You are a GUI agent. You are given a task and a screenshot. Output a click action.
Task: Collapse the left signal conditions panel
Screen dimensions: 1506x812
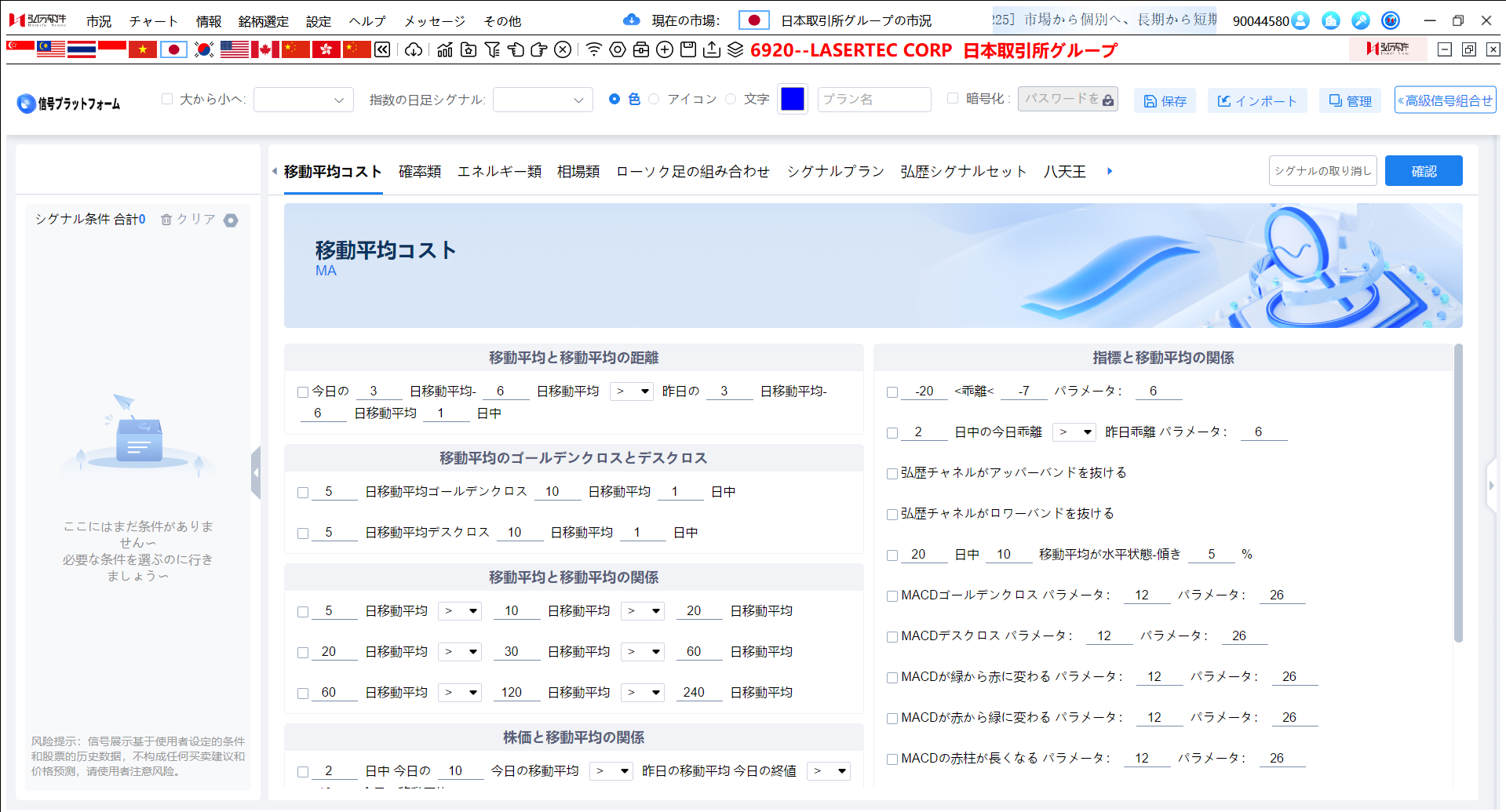pyautogui.click(x=256, y=472)
